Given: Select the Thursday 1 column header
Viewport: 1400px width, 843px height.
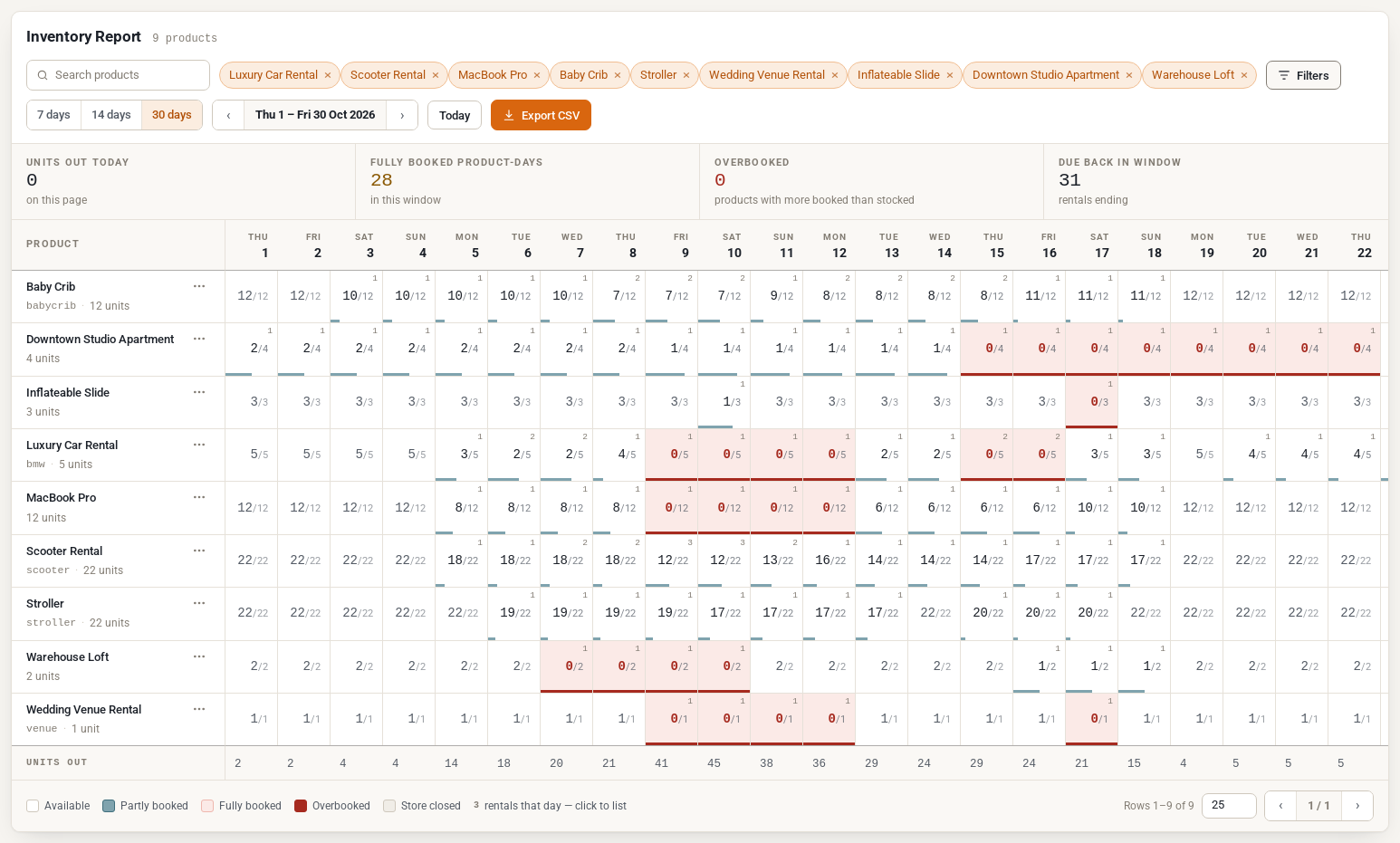Looking at the screenshot, I should pyautogui.click(x=252, y=244).
